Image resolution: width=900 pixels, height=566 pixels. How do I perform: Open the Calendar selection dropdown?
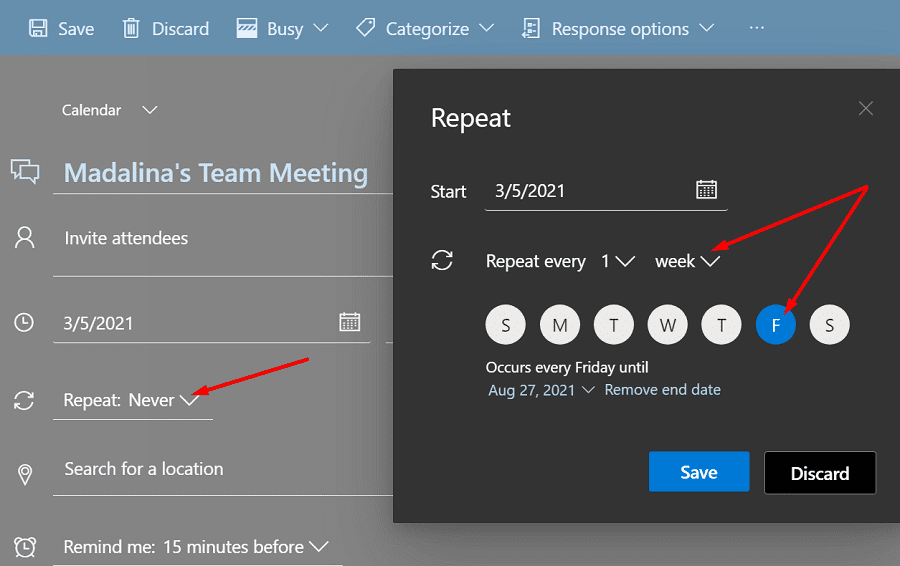(150, 110)
